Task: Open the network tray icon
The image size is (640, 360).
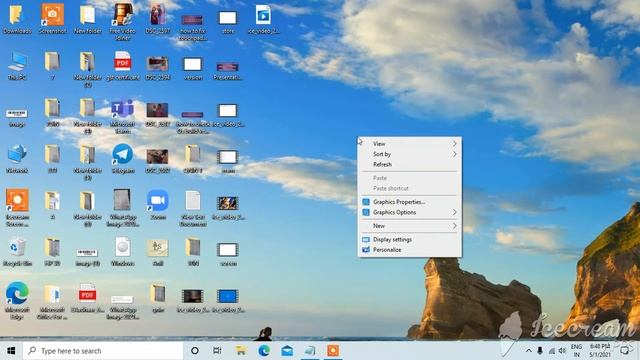Action: (x=551, y=351)
